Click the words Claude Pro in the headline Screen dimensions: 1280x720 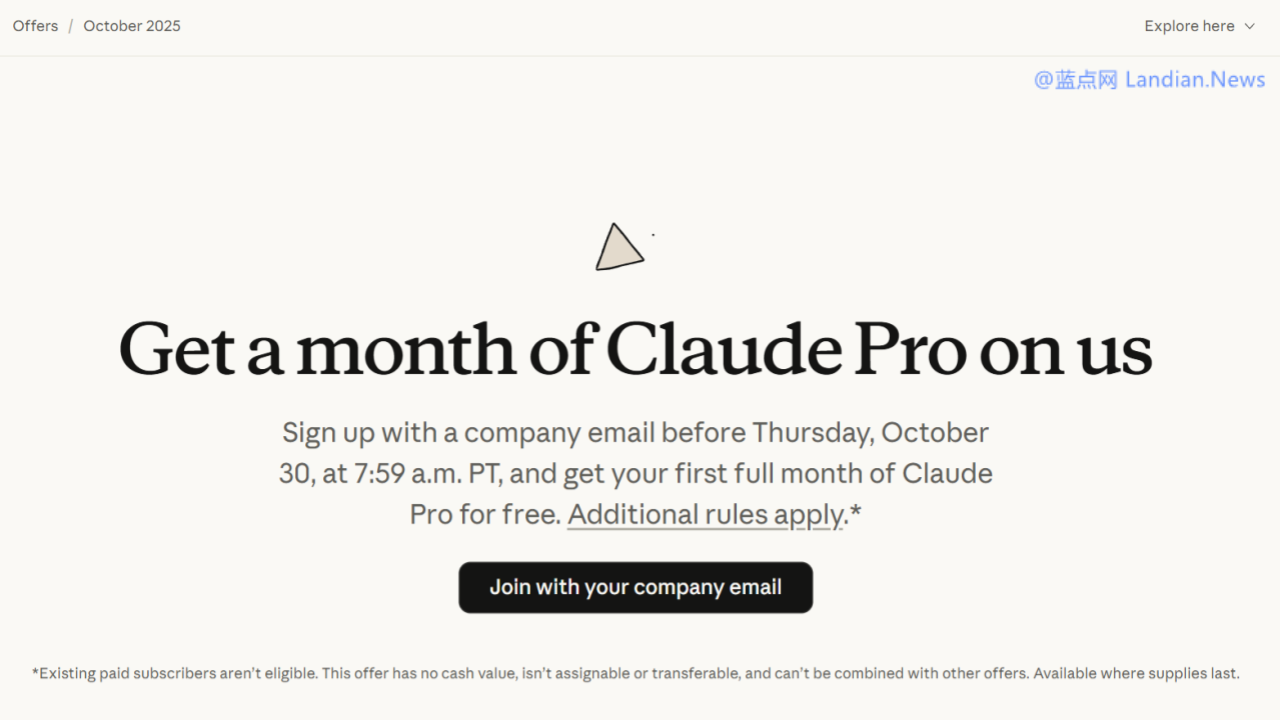pyautogui.click(x=787, y=350)
